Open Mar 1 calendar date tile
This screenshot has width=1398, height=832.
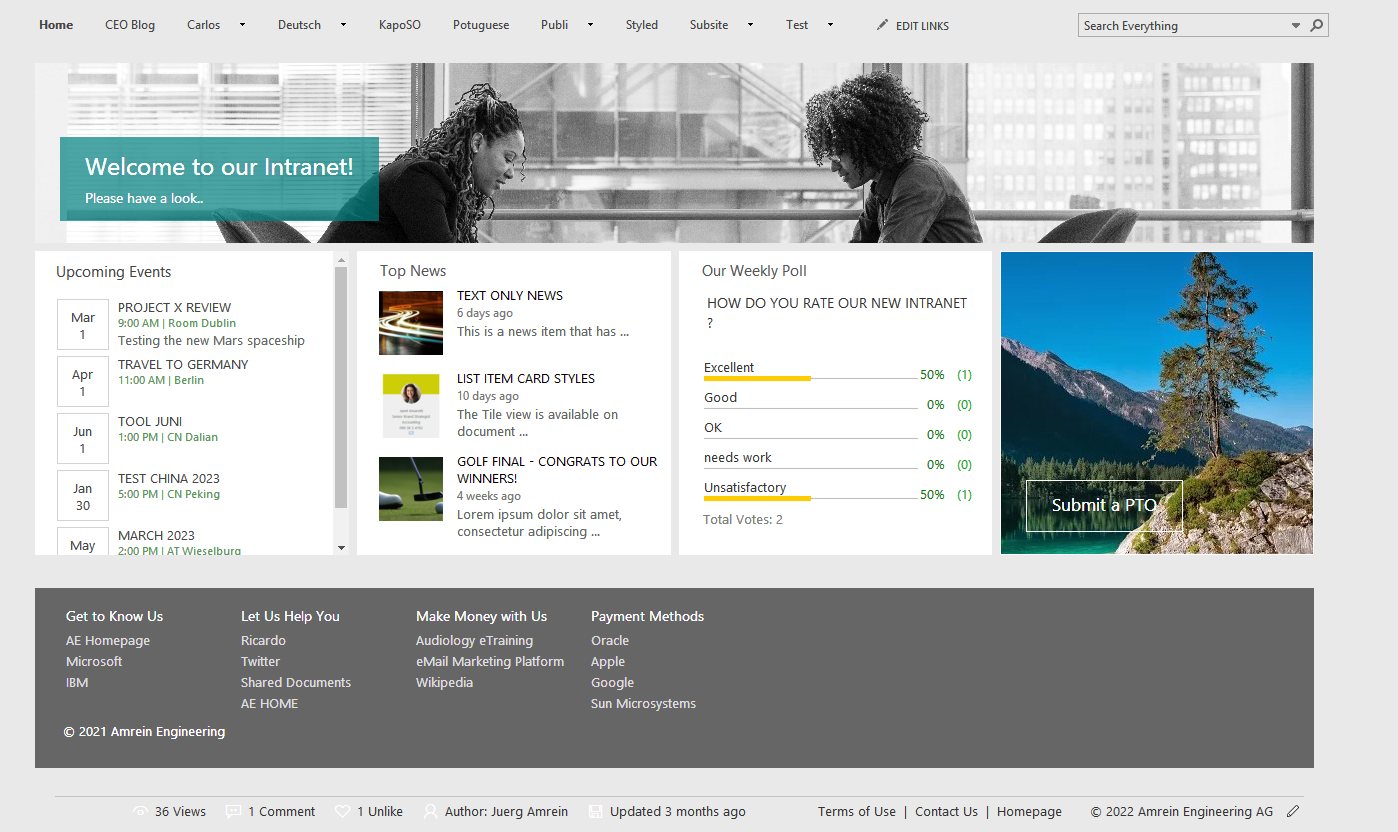[x=83, y=325]
